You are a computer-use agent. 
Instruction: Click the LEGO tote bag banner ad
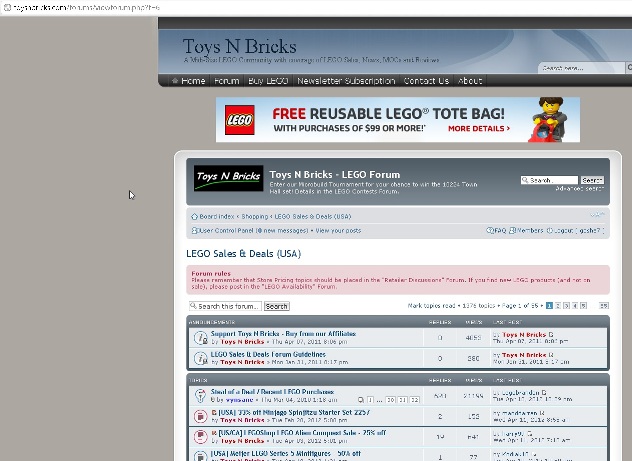[x=398, y=120]
